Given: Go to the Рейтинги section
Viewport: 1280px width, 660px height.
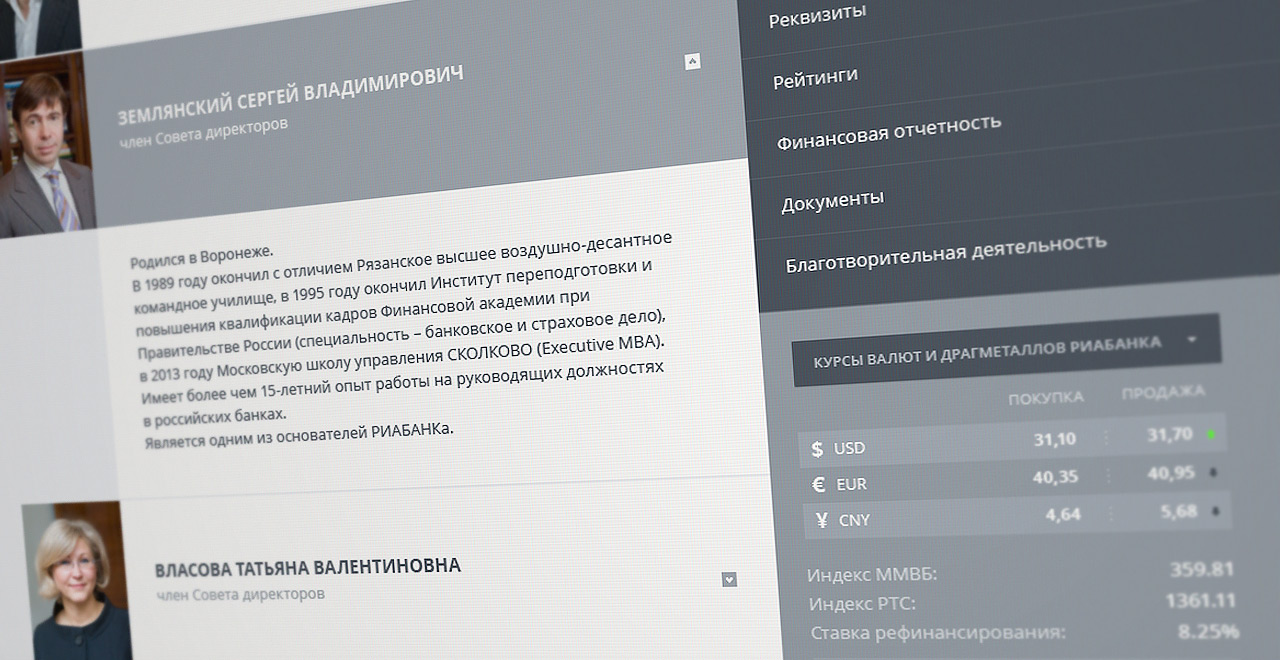Looking at the screenshot, I should tap(815, 78).
